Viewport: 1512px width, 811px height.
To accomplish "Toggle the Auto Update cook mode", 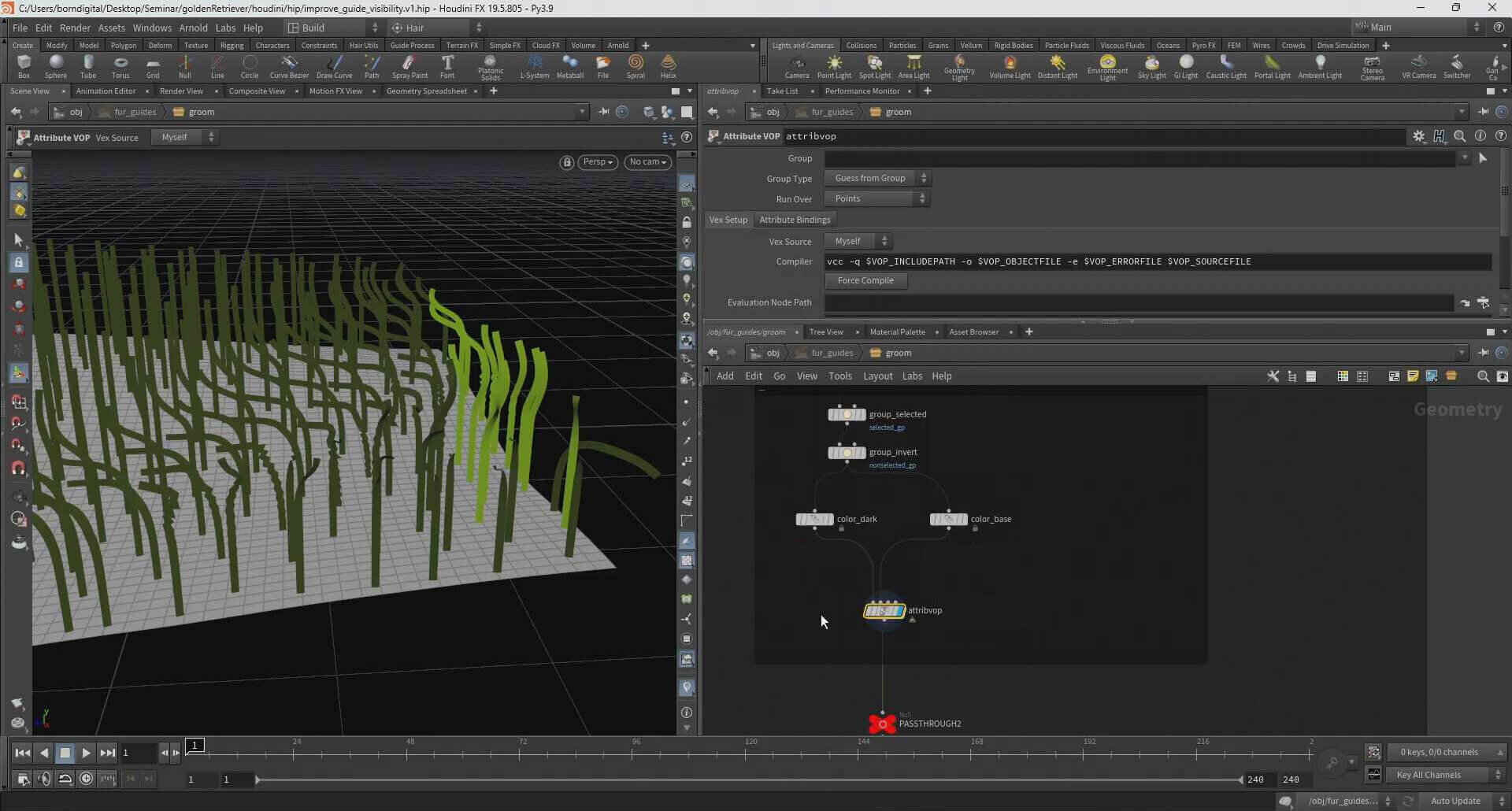I will pos(1456,801).
